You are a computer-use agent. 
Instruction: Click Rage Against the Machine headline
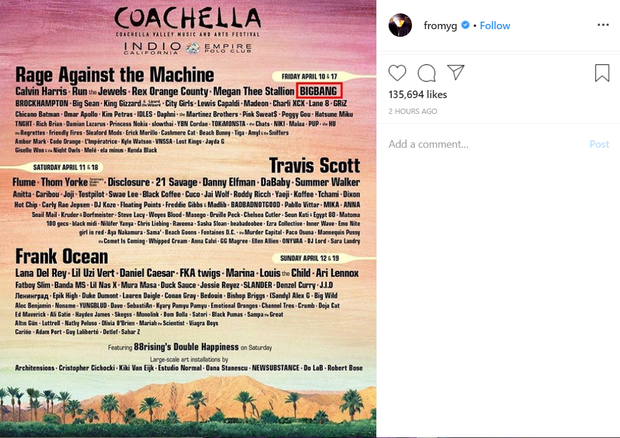coord(115,75)
